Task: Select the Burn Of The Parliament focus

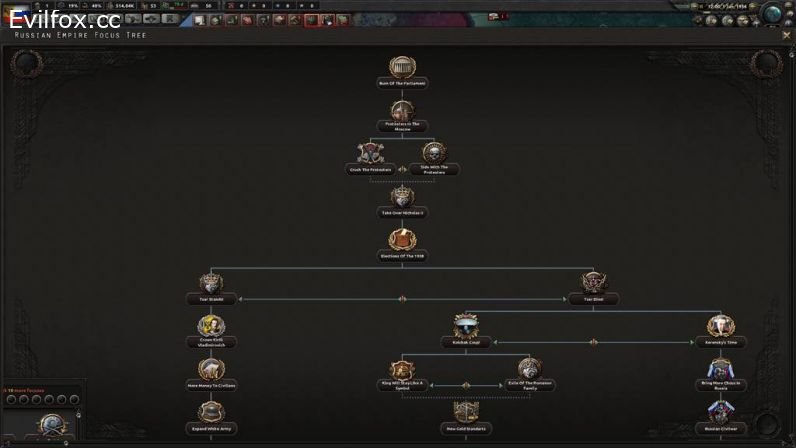Action: click(402, 68)
